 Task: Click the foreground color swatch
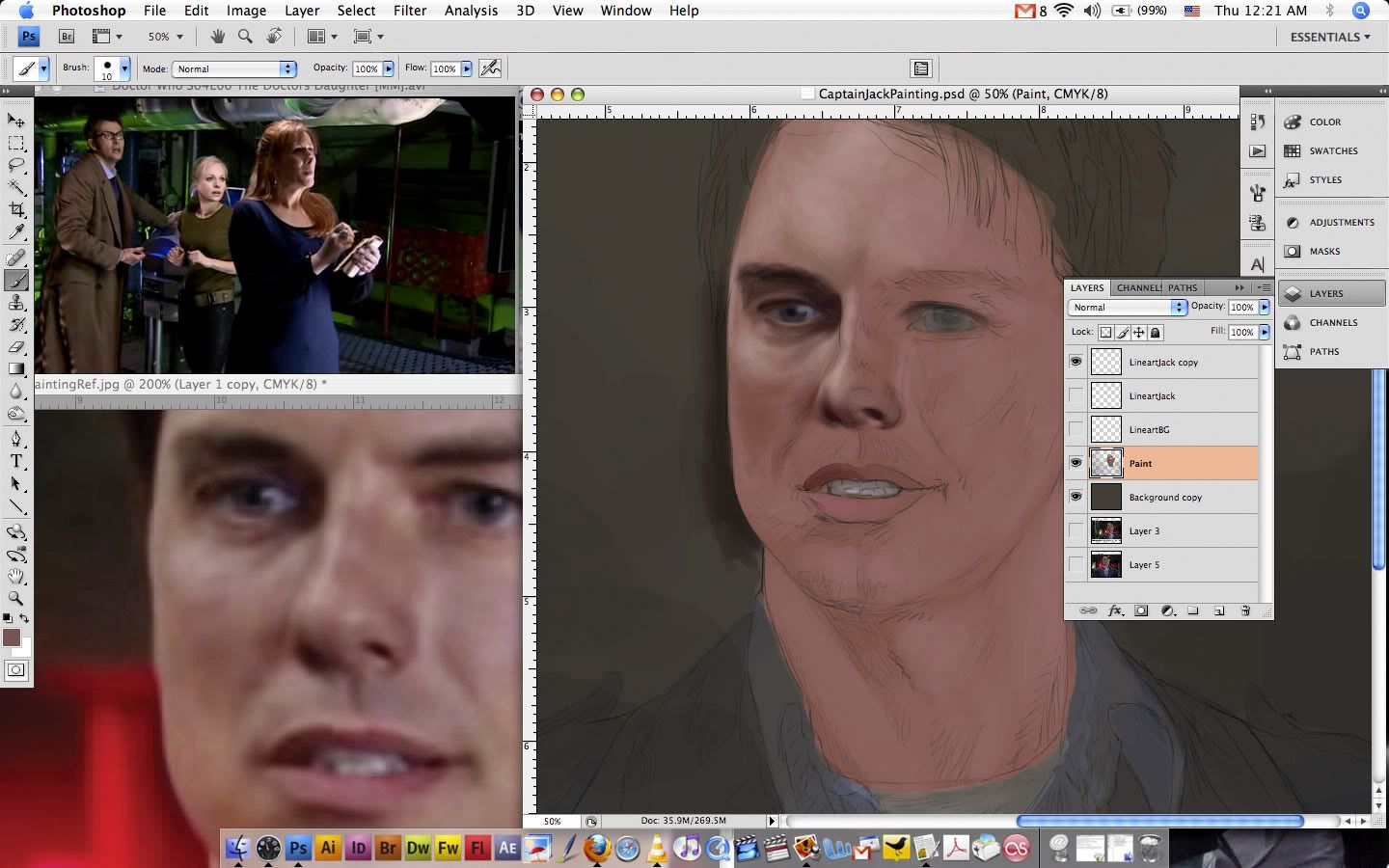(x=12, y=637)
